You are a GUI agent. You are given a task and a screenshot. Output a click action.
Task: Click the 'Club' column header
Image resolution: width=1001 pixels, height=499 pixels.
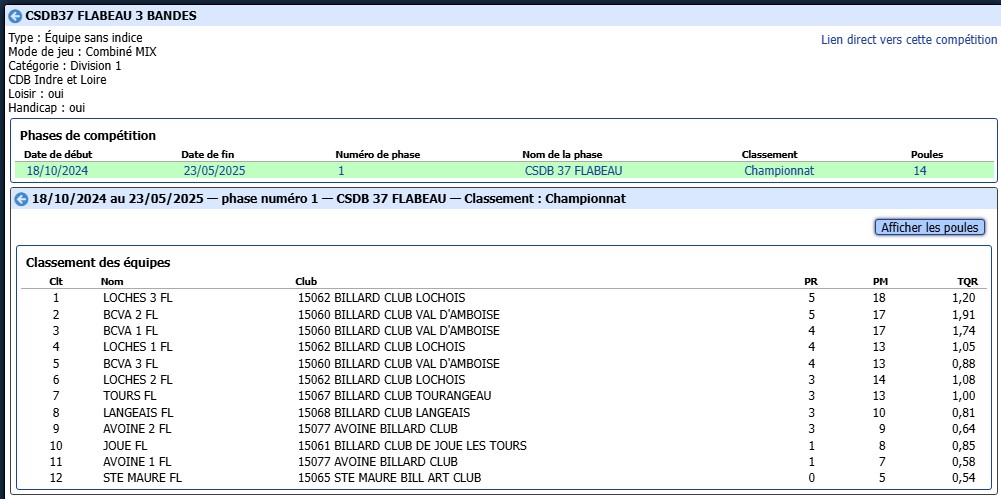(306, 281)
